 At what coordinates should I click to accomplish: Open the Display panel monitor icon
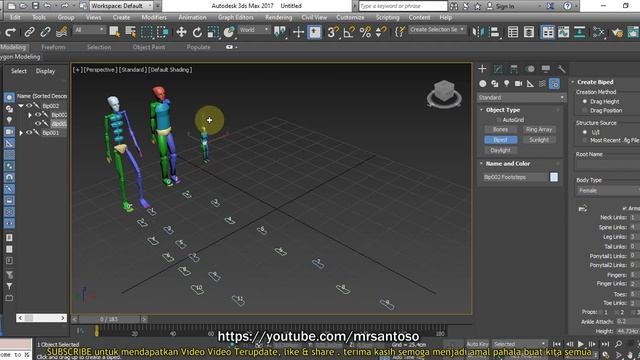[546, 69]
